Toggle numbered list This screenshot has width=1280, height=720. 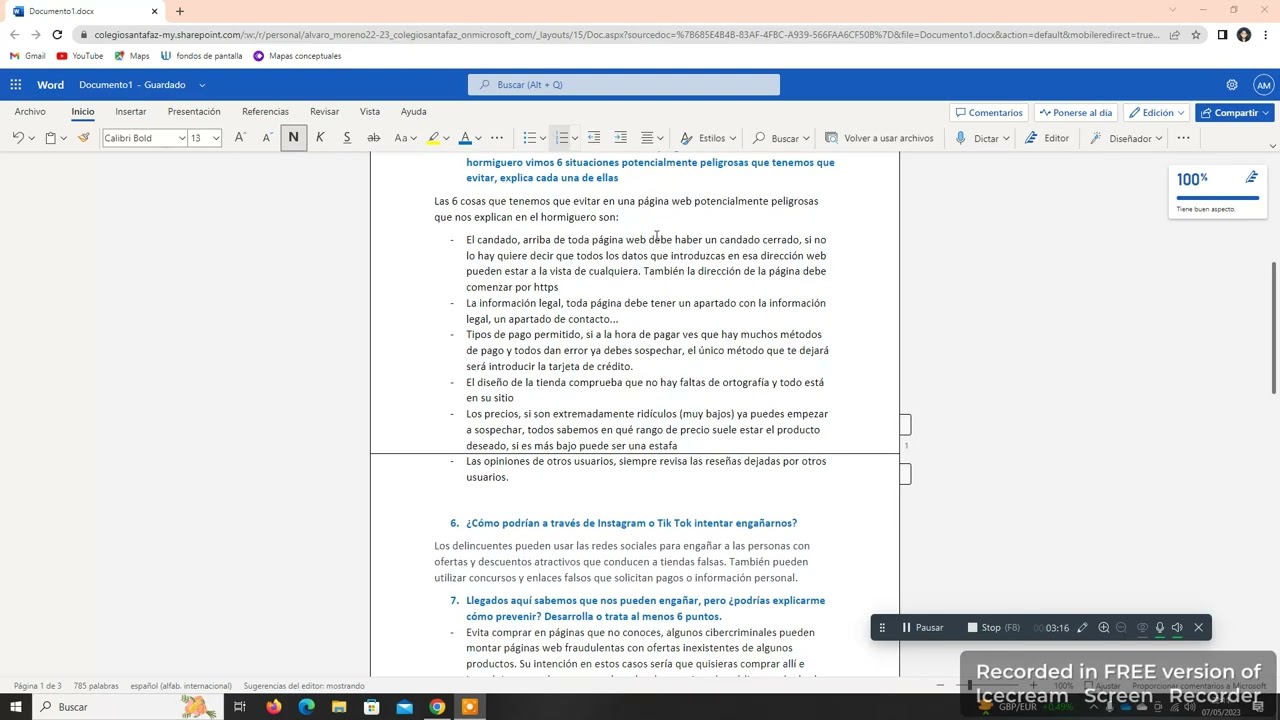click(562, 138)
